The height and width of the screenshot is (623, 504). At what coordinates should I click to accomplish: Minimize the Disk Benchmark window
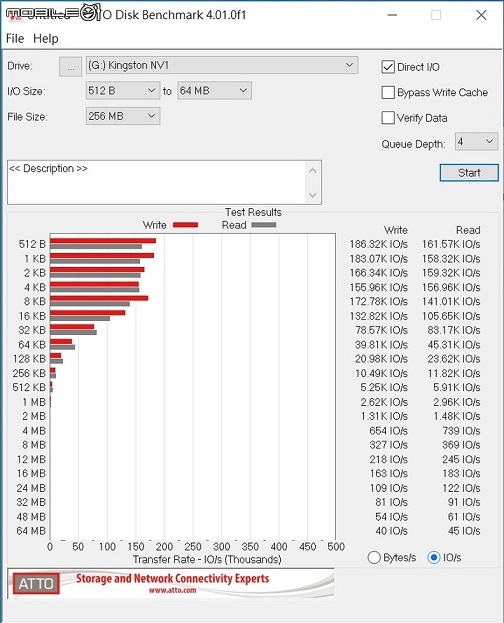(x=392, y=15)
